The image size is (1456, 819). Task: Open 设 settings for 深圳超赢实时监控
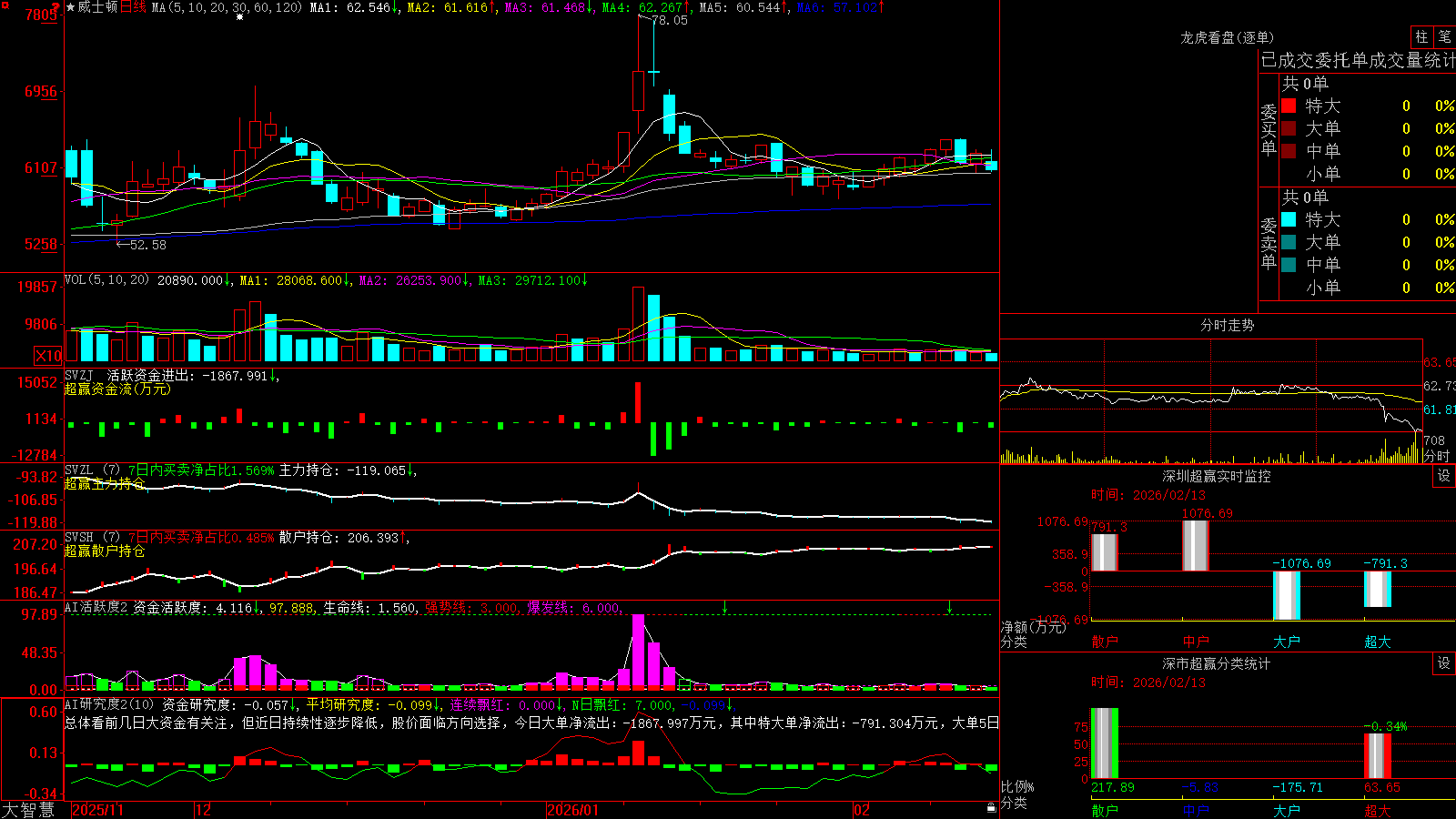(1444, 476)
